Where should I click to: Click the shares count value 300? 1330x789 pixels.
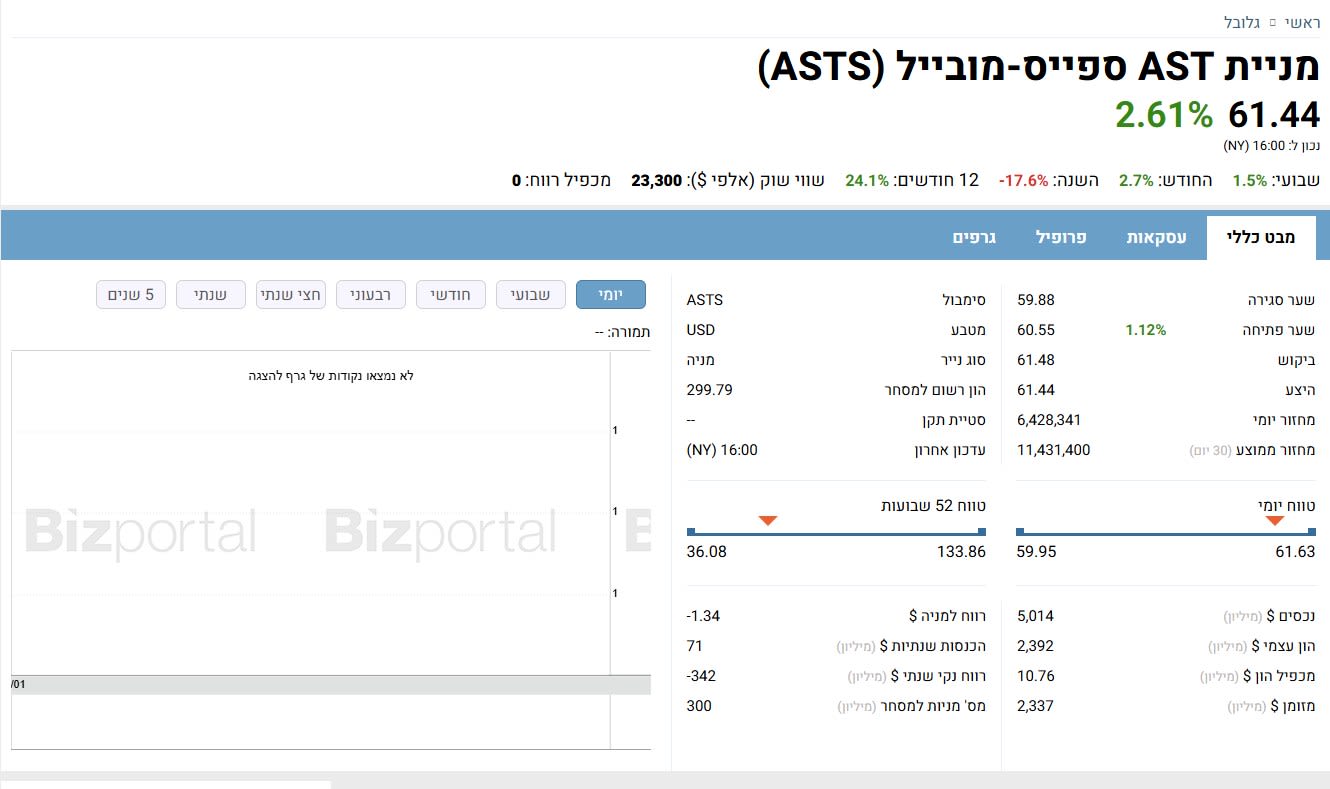699,706
